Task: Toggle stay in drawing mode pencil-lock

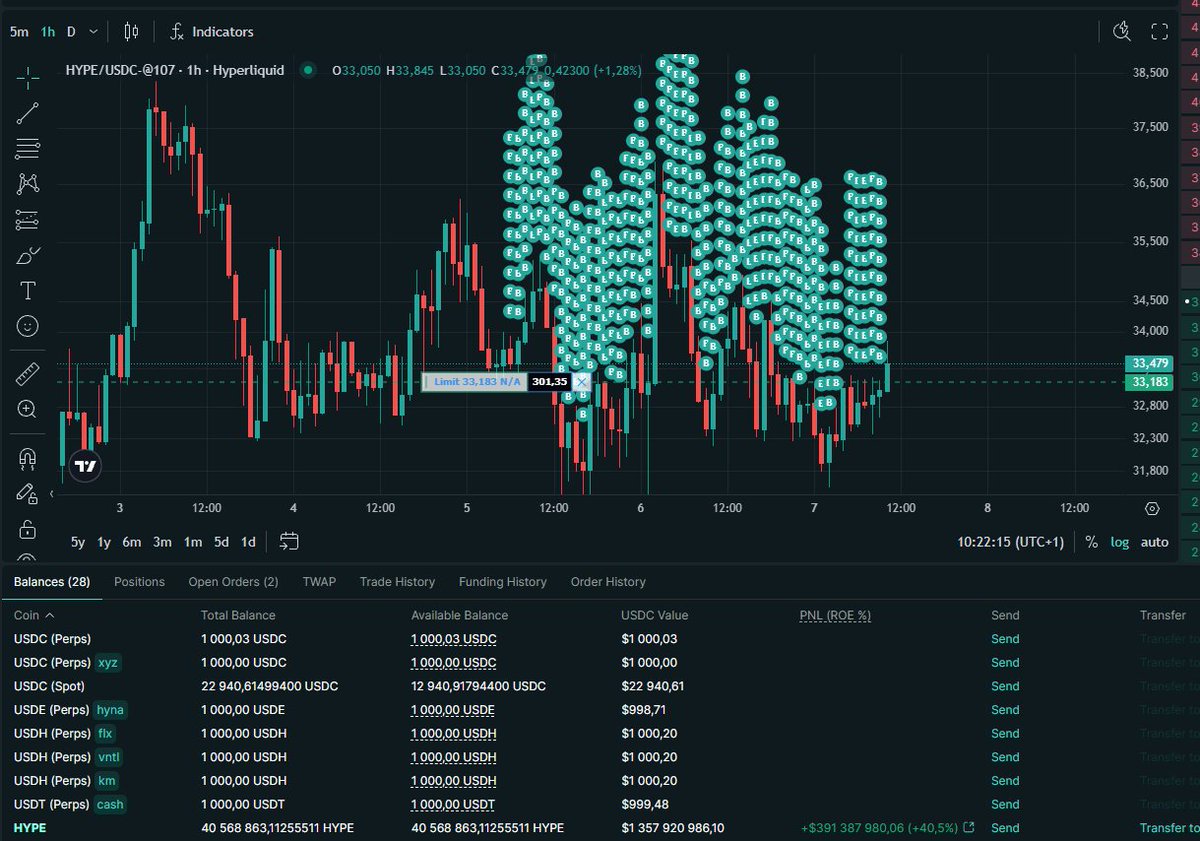Action: [28, 494]
